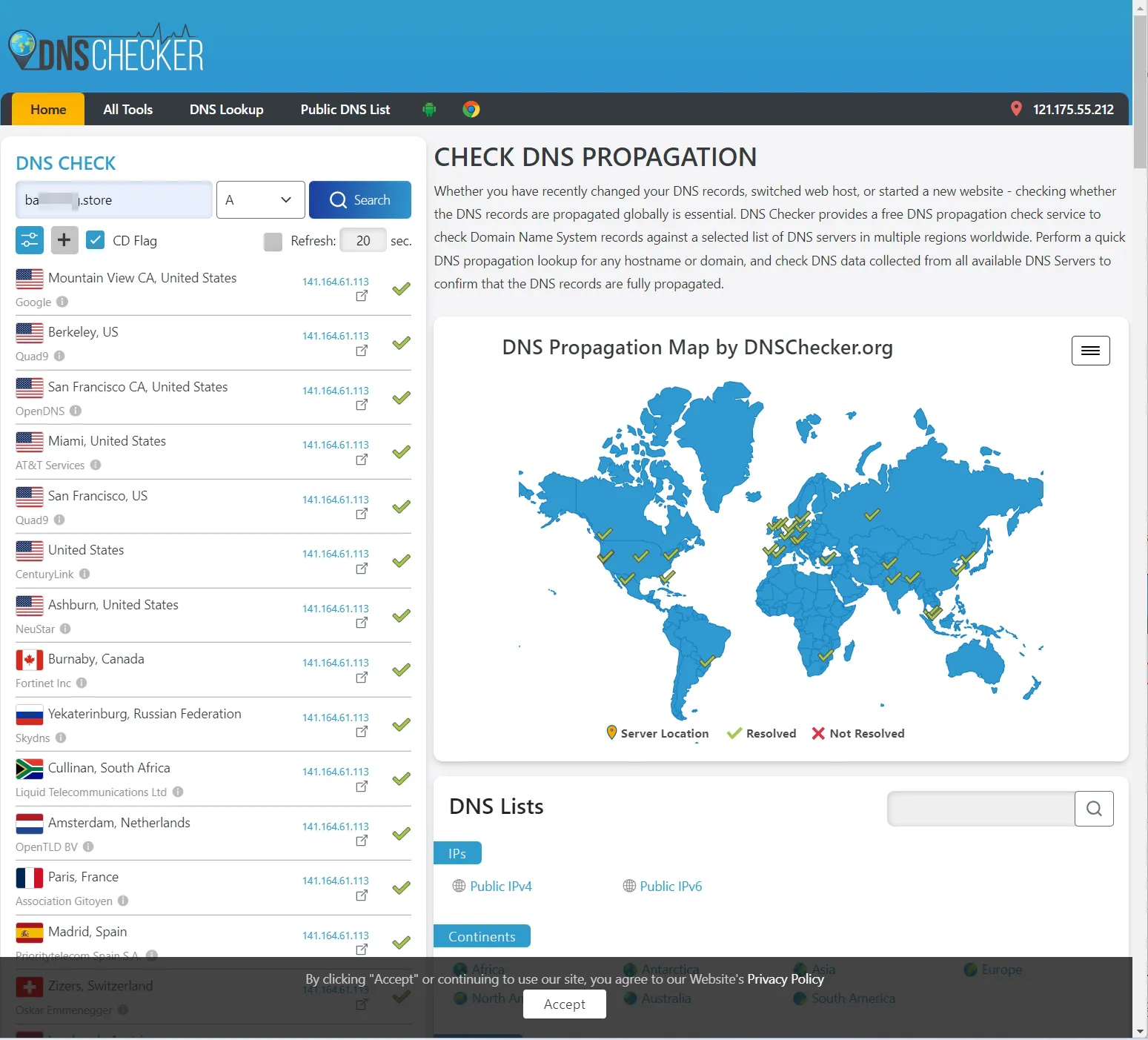Open external link for Cullinan South Africa result
Image resolution: width=1148 pixels, height=1040 pixels.
(362, 786)
